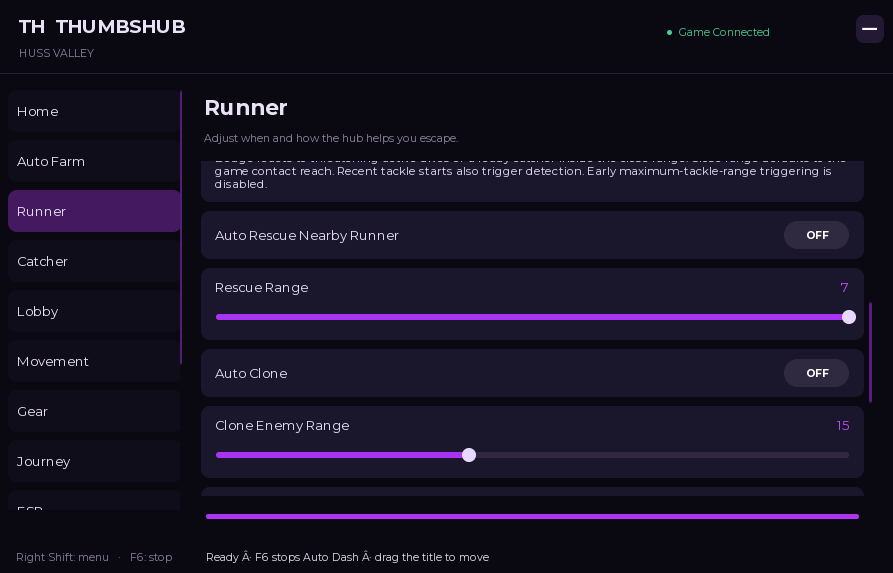
Task: Click the 'Adjust when and how' description
Action: [331, 138]
